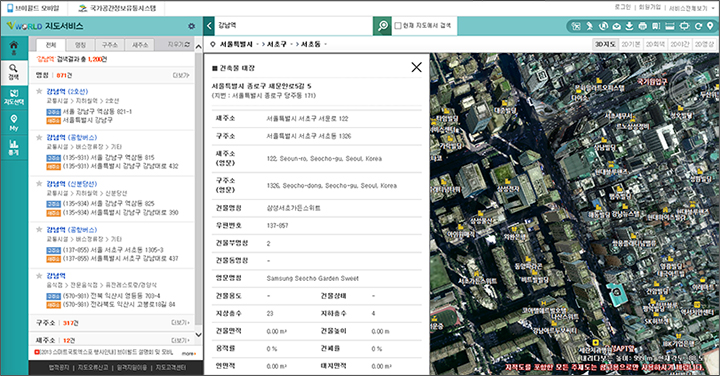Screen dimensions: 720x376
Task: Select the 구주소 results tab
Action: (x=110, y=45)
